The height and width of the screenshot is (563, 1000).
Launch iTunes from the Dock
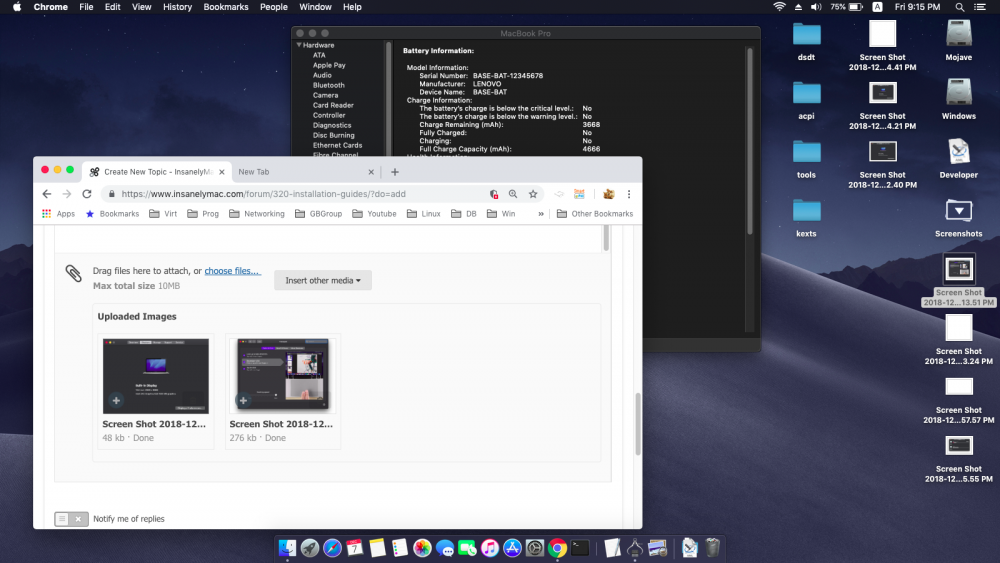[490, 548]
